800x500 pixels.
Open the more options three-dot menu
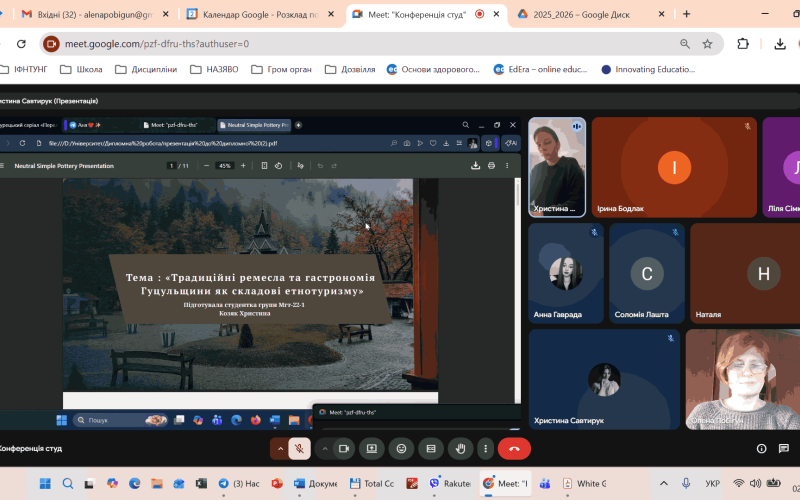pyautogui.click(x=485, y=449)
